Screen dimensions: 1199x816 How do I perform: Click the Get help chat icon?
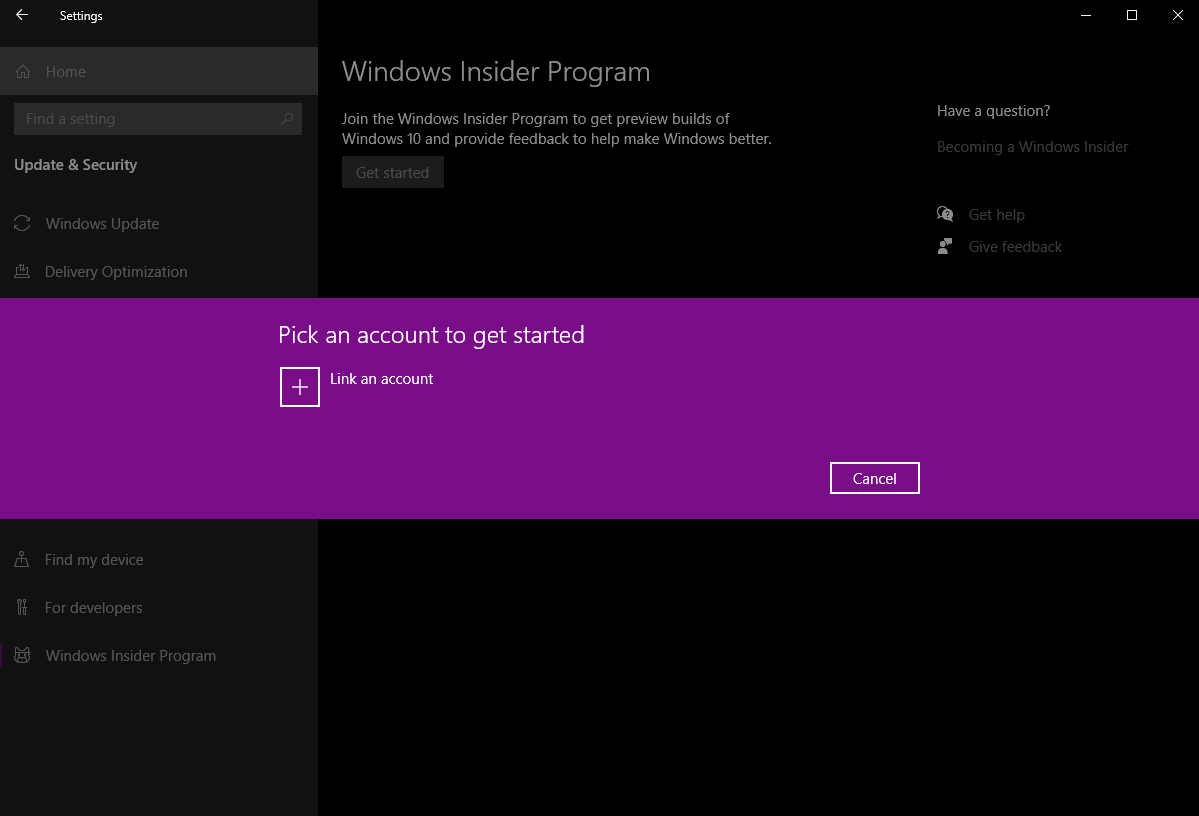[945, 213]
